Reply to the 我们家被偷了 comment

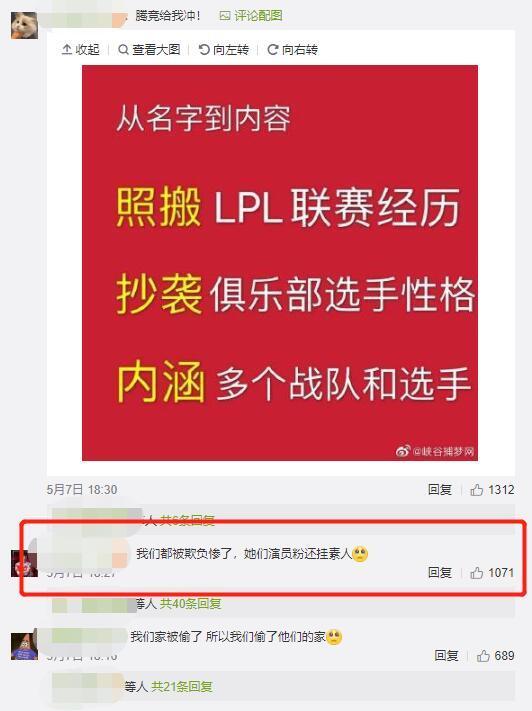click(x=446, y=656)
